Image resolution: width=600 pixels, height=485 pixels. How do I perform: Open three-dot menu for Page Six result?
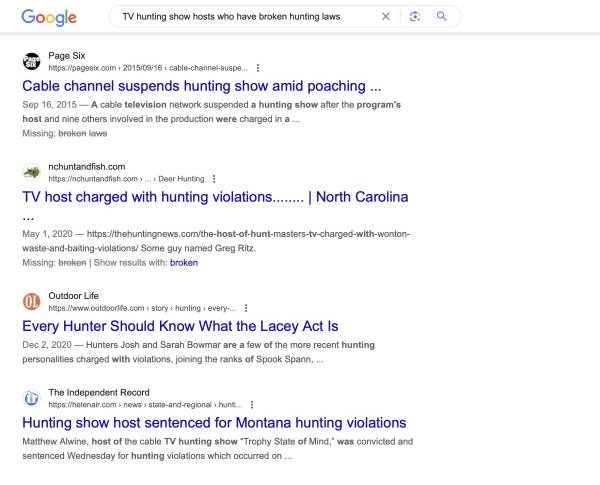258,68
